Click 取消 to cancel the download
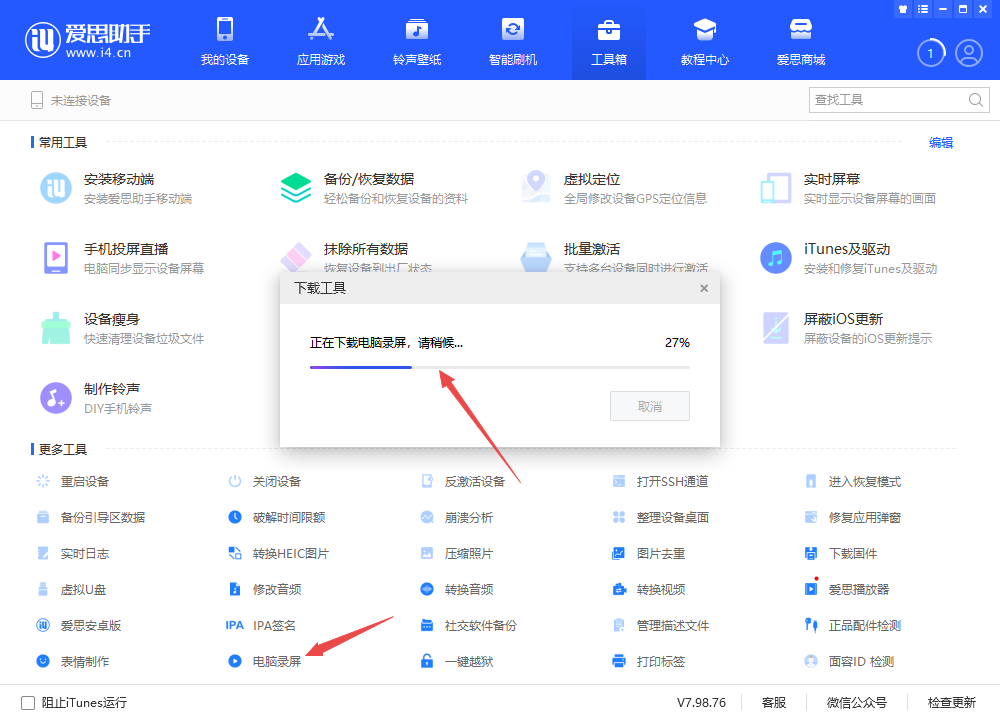 (649, 406)
